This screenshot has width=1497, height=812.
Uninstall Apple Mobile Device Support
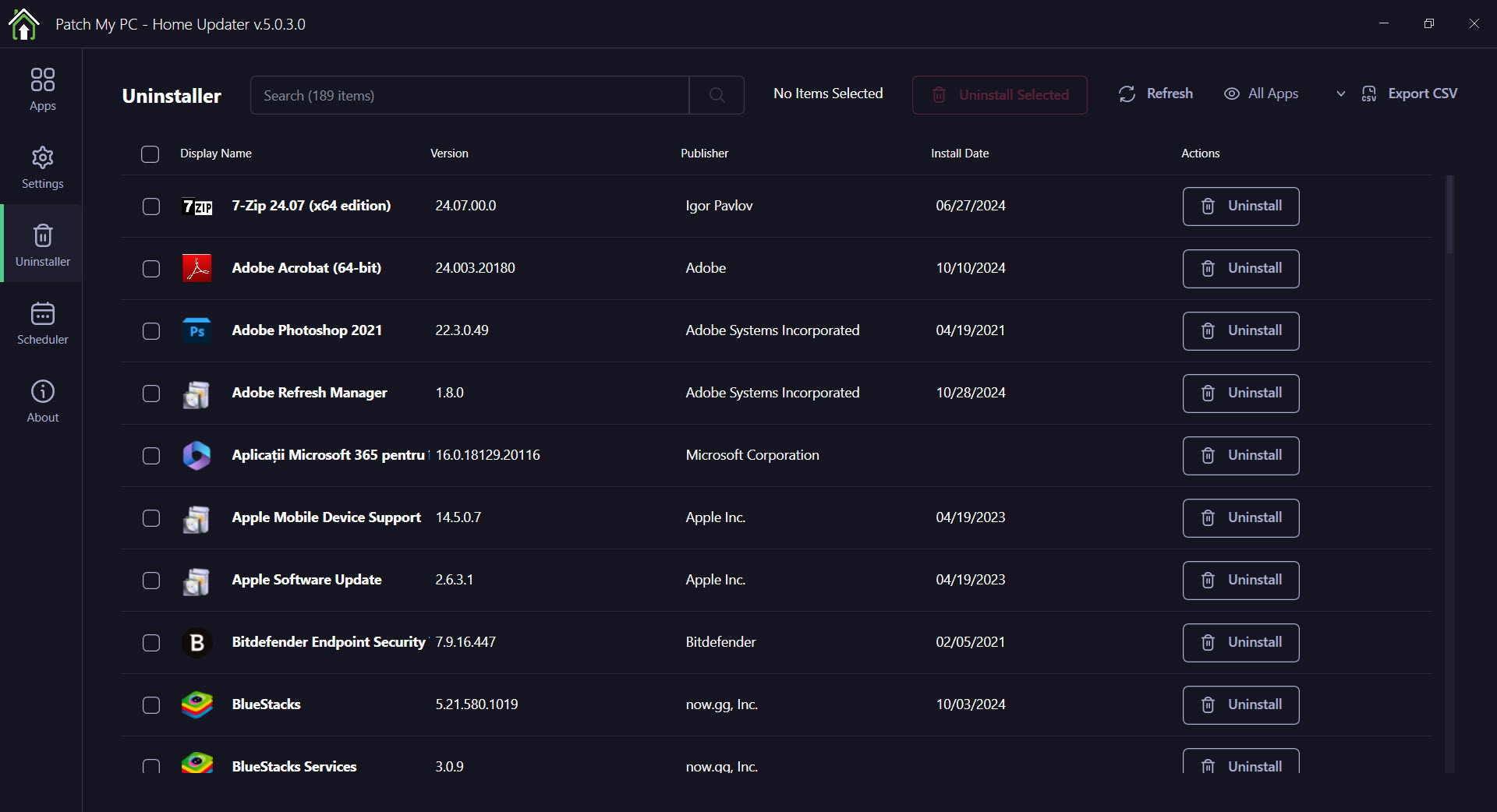1240,517
